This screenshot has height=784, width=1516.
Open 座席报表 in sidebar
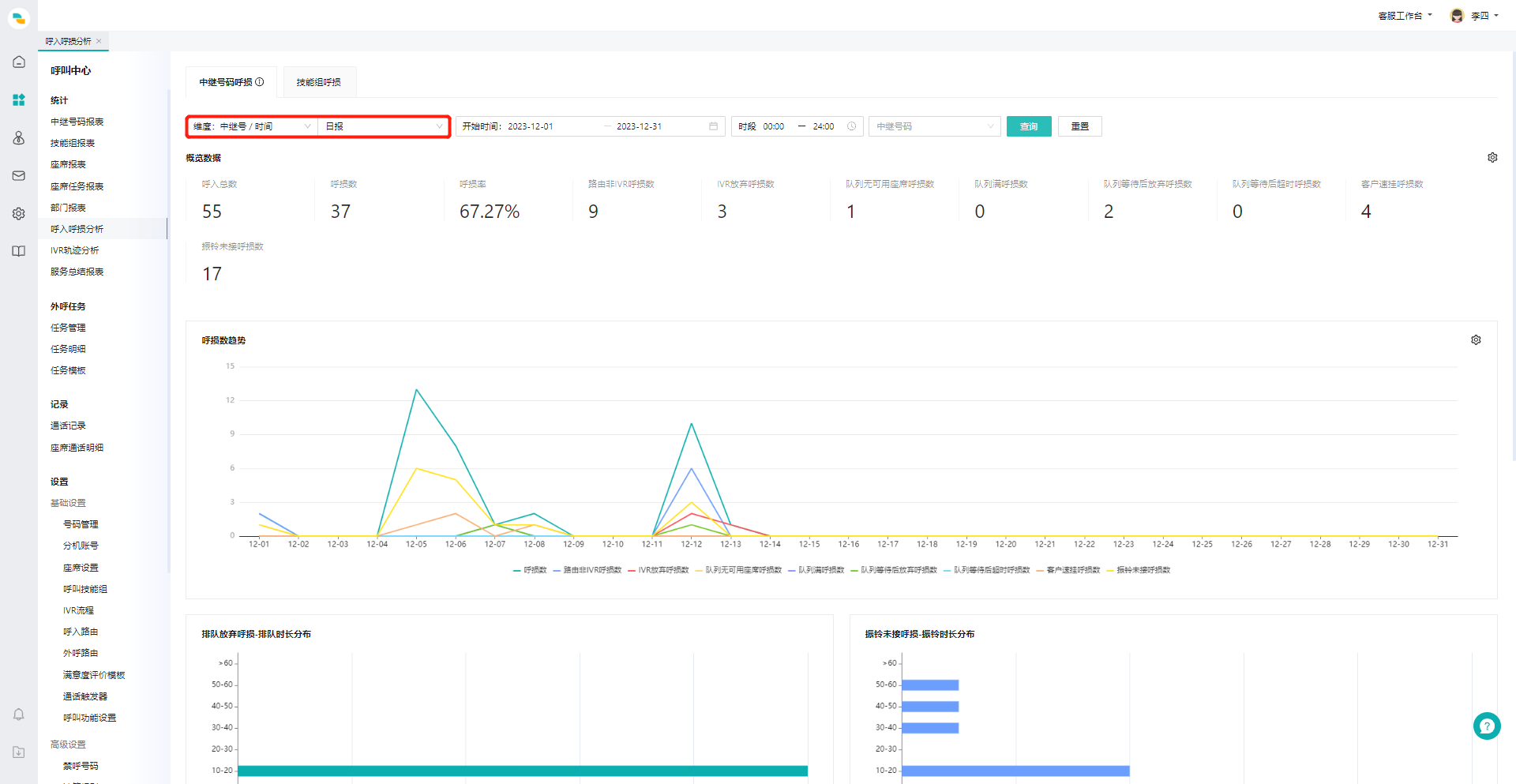click(x=68, y=164)
